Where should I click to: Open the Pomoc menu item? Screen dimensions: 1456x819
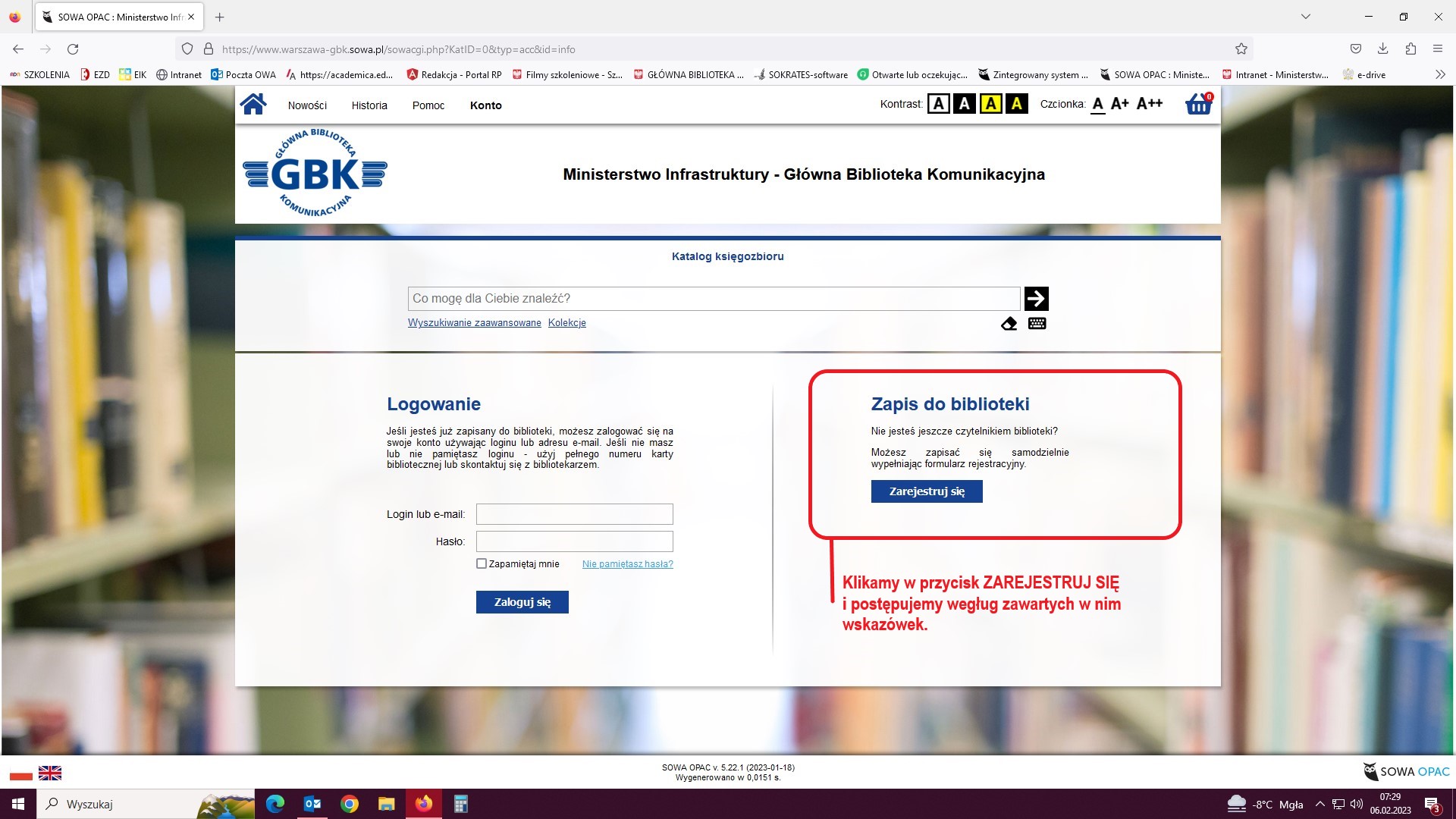point(428,105)
